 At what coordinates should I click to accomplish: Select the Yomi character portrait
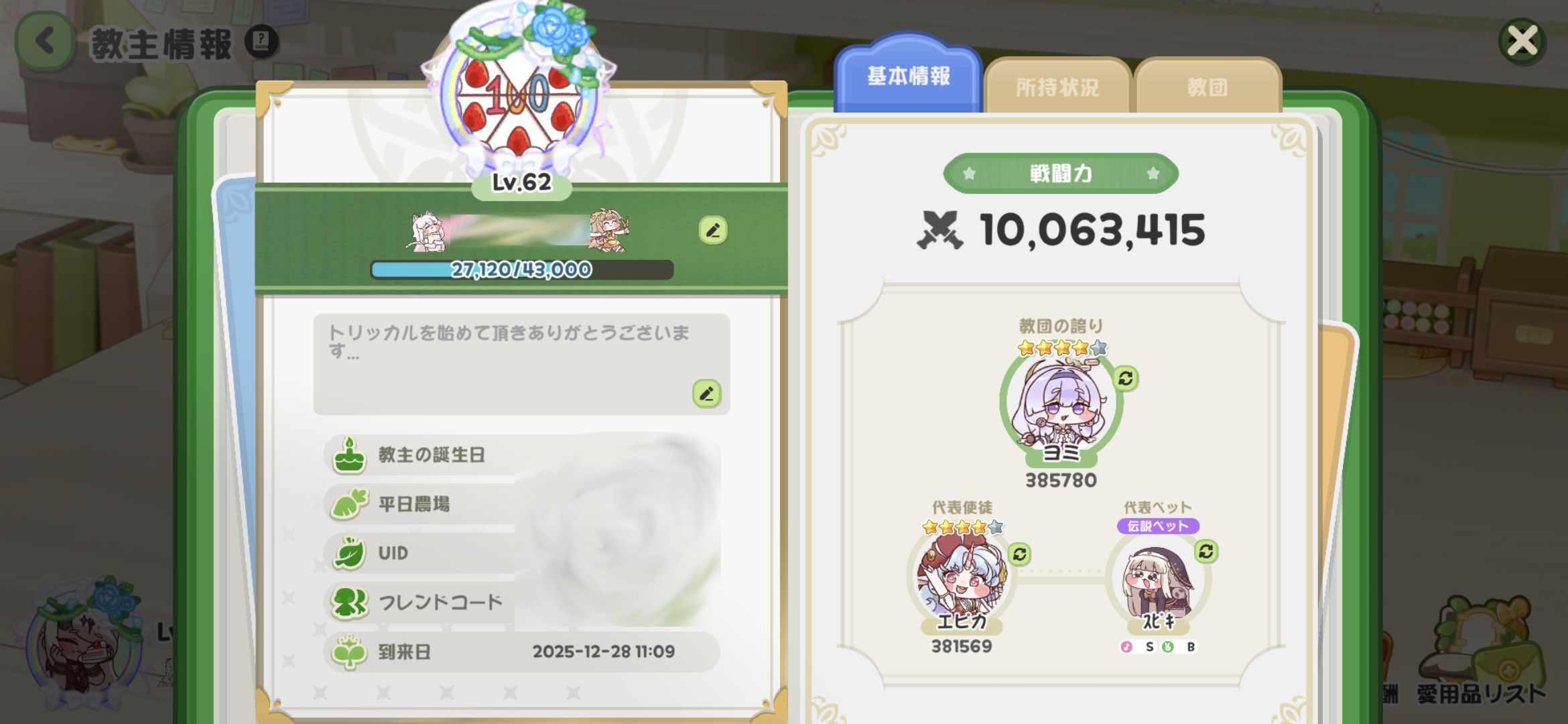pos(1061,404)
